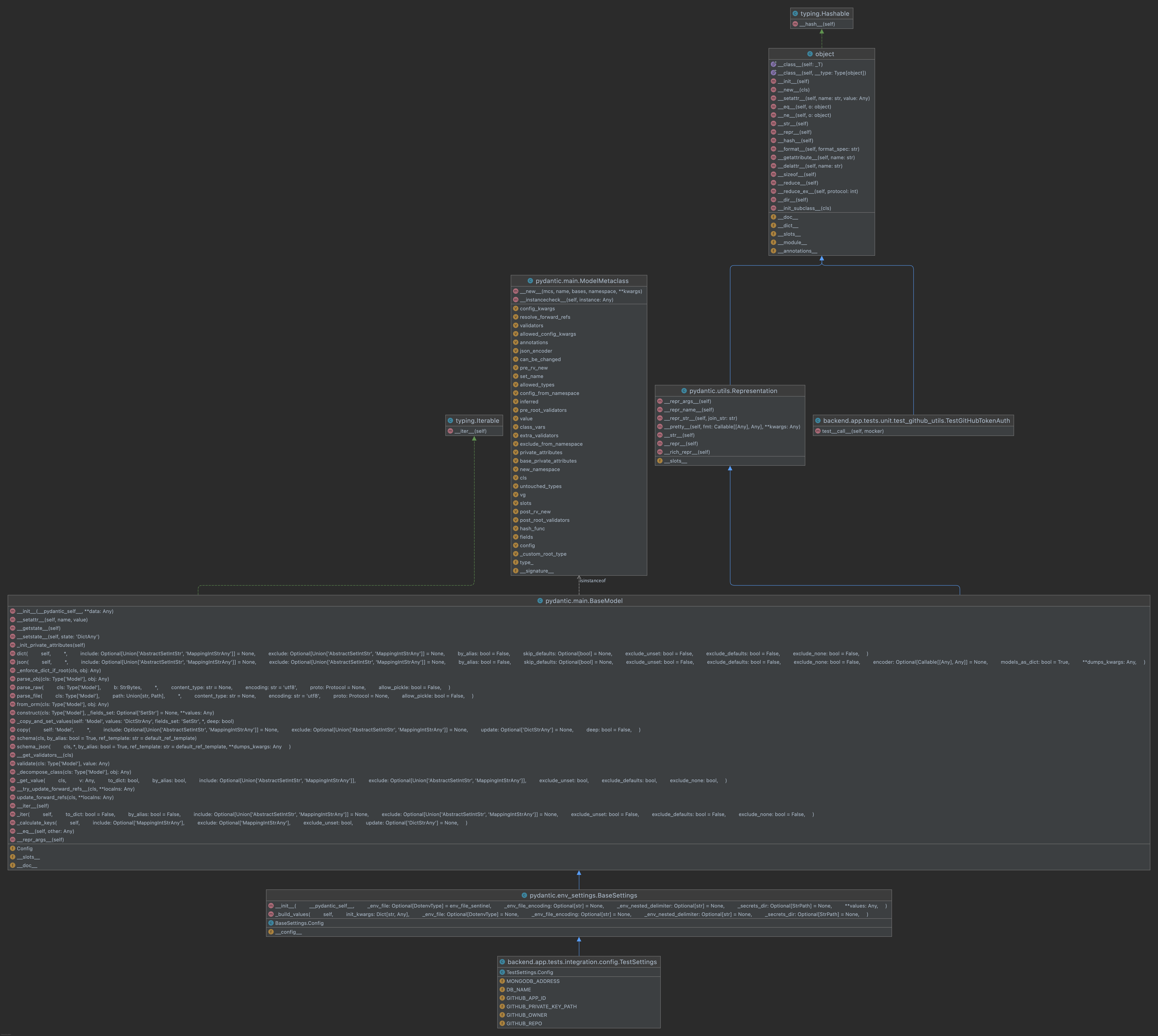Select the backend.app.tests.integration.config.TestSettings title

(x=582, y=962)
